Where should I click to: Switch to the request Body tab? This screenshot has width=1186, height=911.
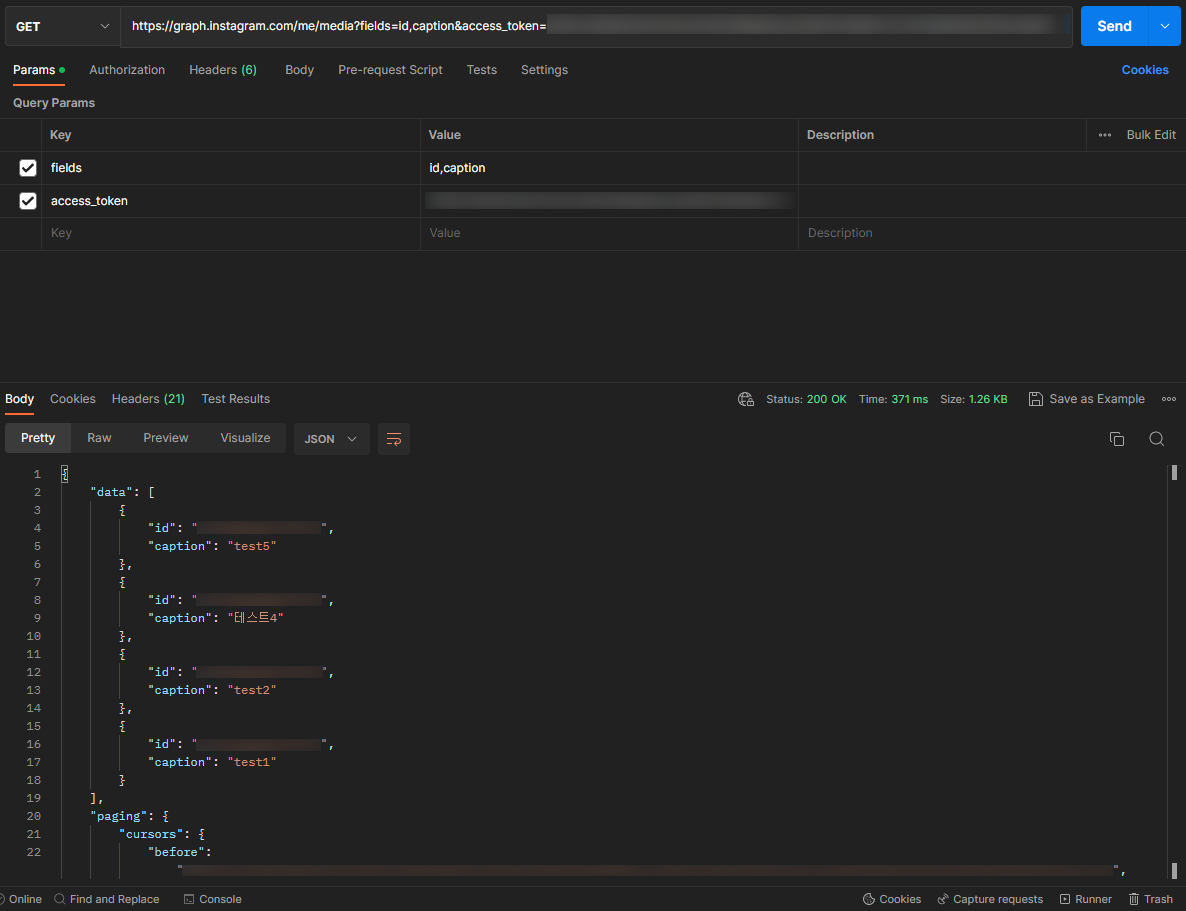300,70
